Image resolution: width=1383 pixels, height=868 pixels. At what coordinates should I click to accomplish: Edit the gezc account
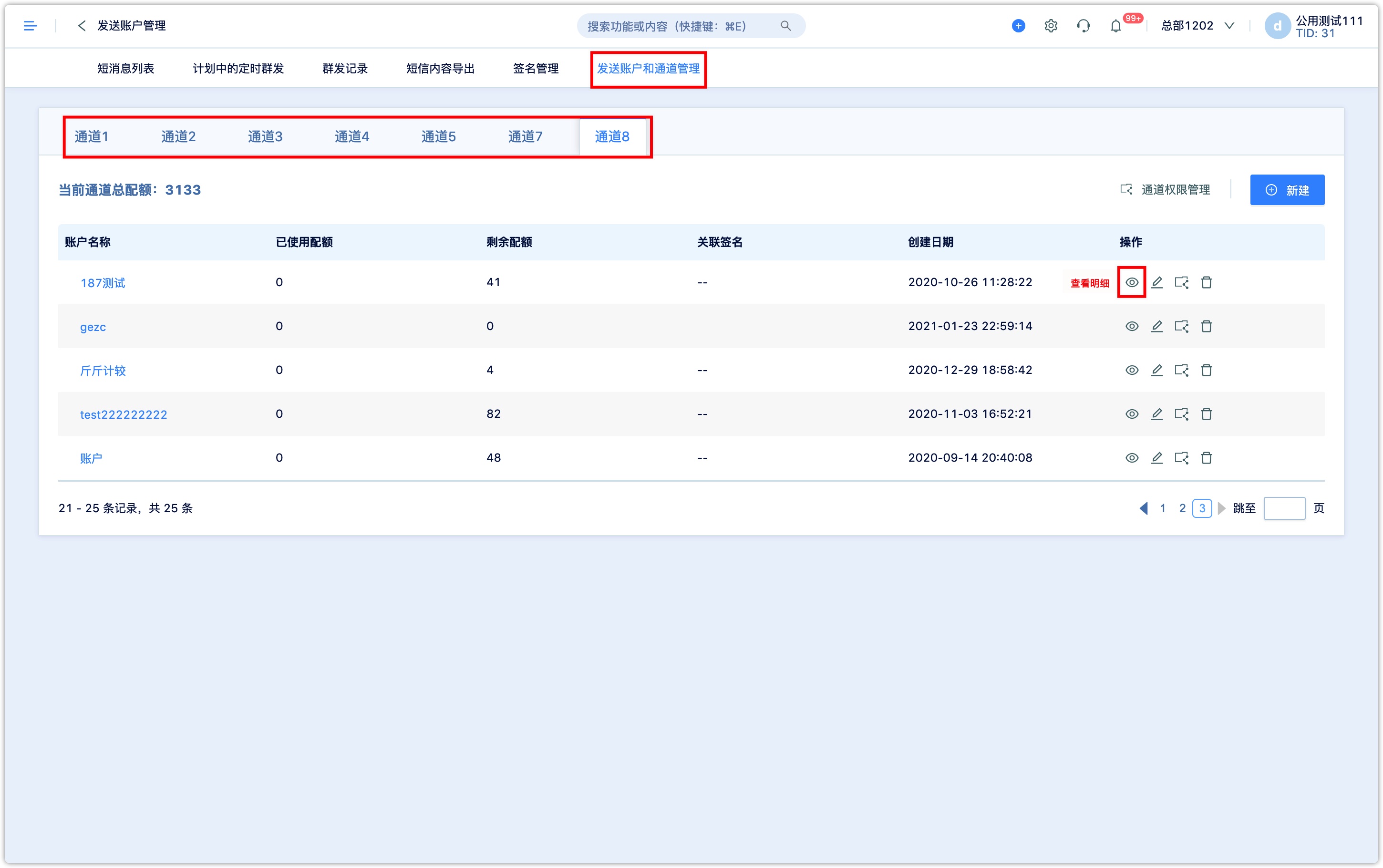click(1156, 326)
